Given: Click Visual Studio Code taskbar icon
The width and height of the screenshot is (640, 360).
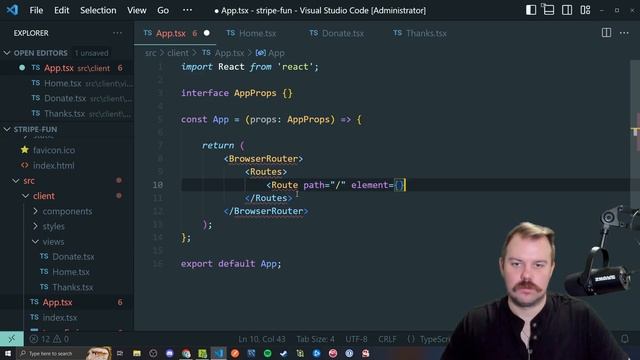Looking at the screenshot, I should pos(219,353).
